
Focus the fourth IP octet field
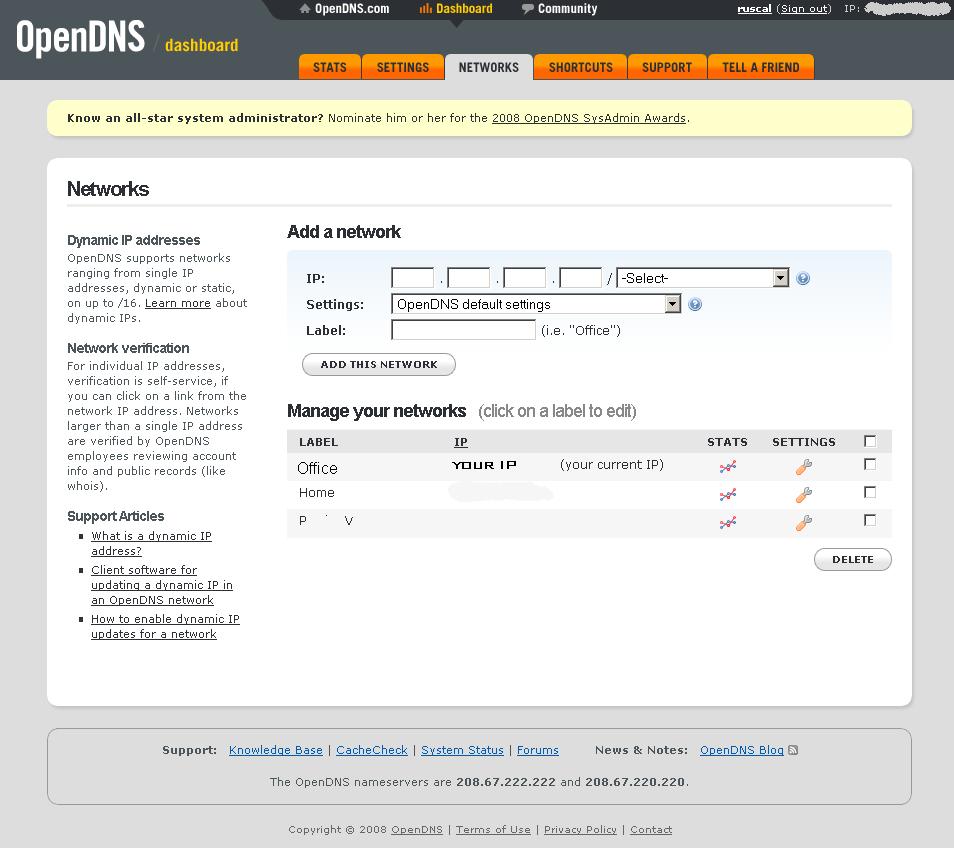580,278
